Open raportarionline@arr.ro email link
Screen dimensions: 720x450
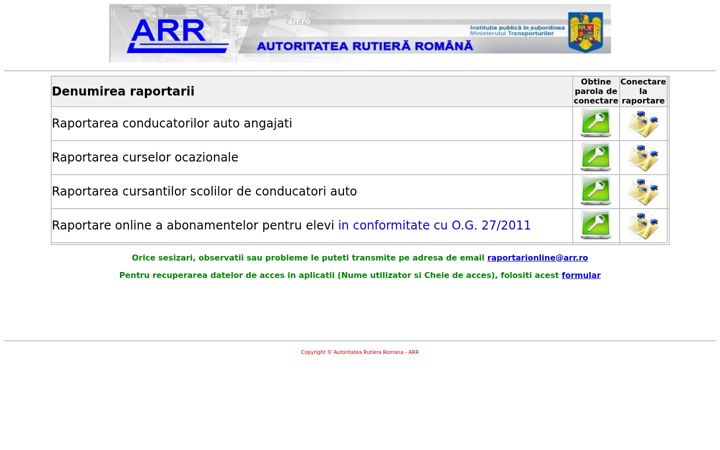point(537,258)
